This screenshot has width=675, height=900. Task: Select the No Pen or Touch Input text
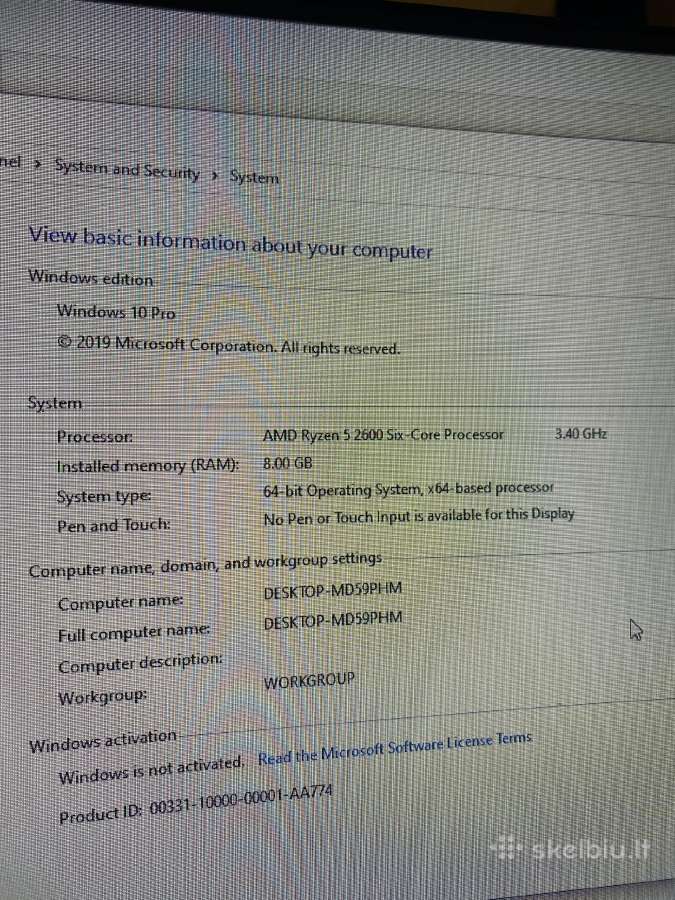coord(418,516)
